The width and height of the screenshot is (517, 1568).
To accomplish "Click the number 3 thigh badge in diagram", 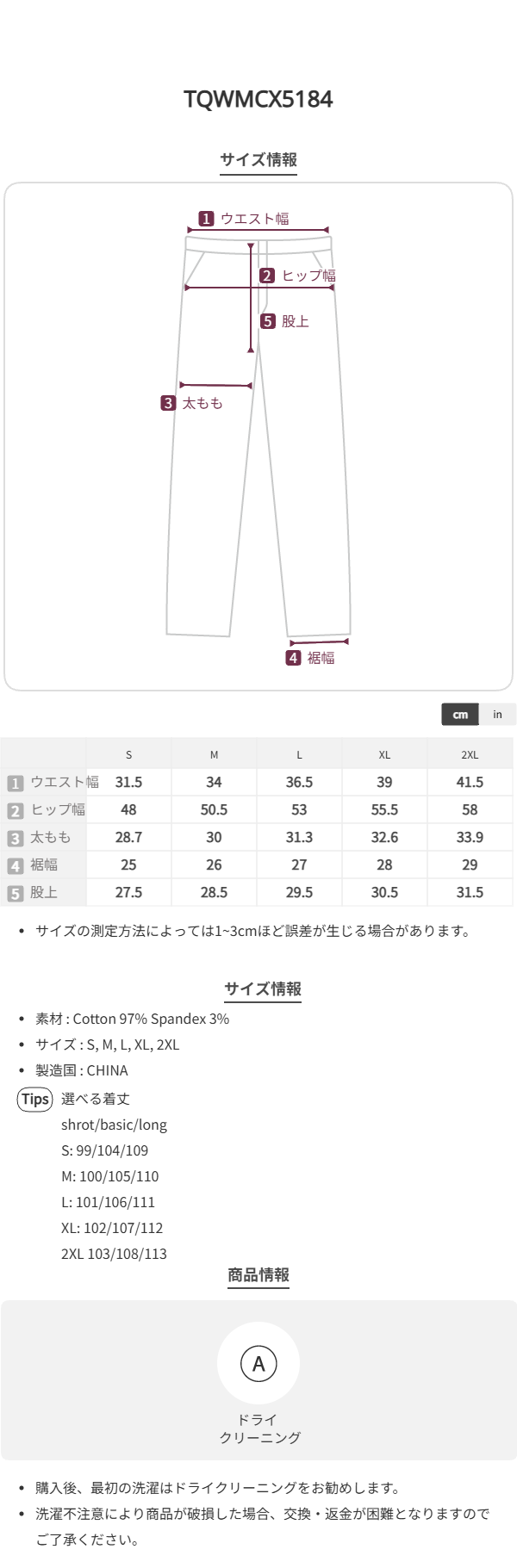I will (168, 403).
